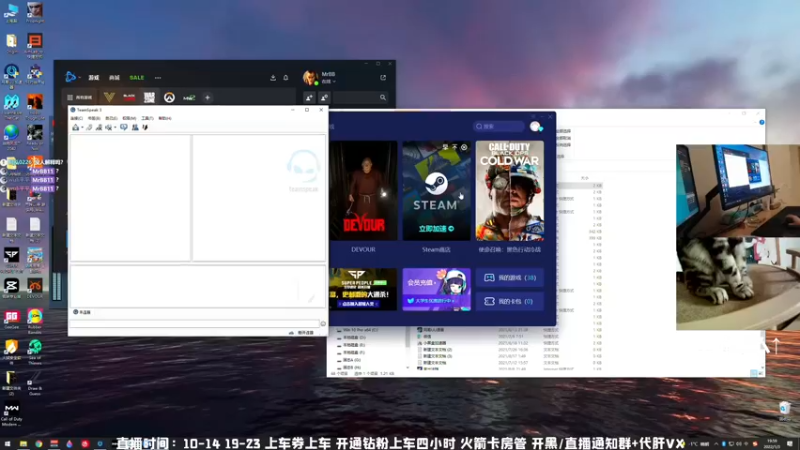Click TeamSpeak chat bubble toolbar icon
The height and width of the screenshot is (450, 800).
point(124,128)
